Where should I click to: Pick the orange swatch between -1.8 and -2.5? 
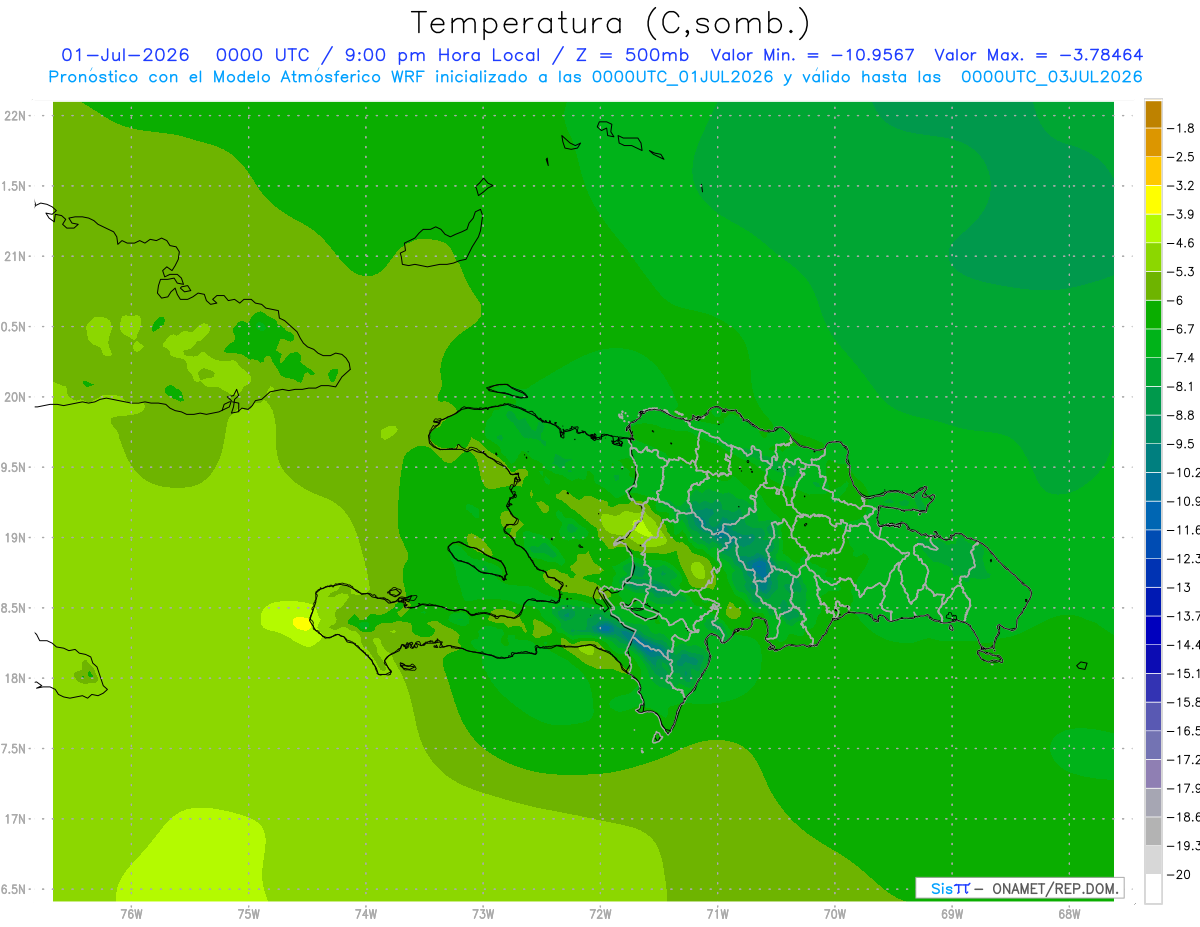(1153, 143)
